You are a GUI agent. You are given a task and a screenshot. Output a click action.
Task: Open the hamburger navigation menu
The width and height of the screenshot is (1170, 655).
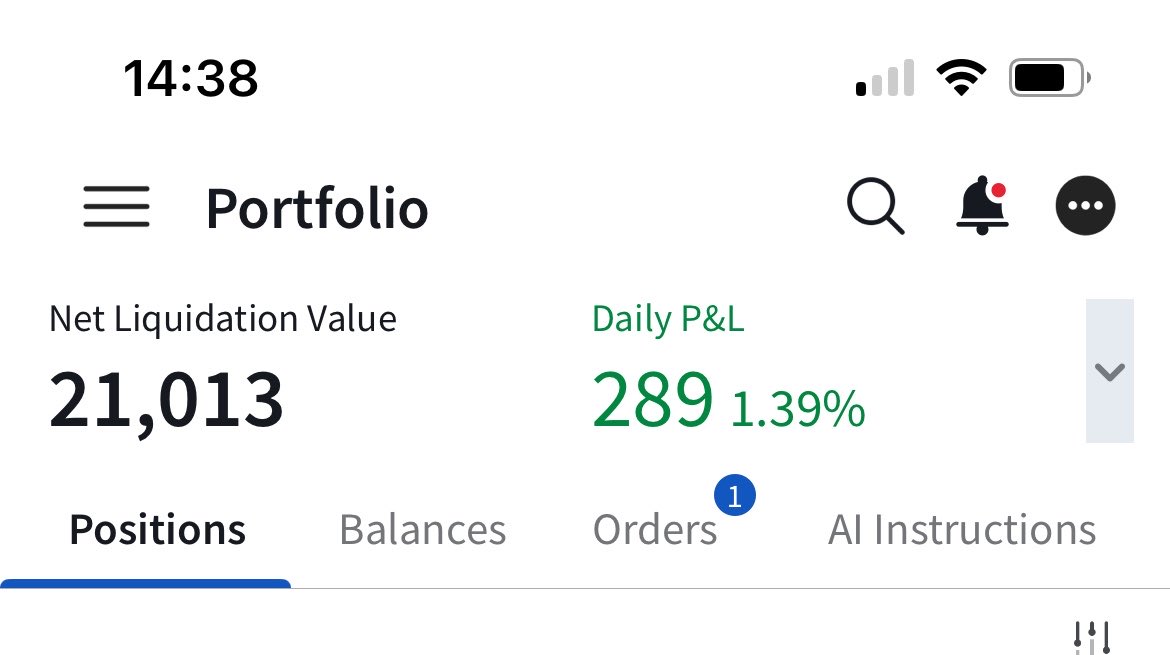116,207
